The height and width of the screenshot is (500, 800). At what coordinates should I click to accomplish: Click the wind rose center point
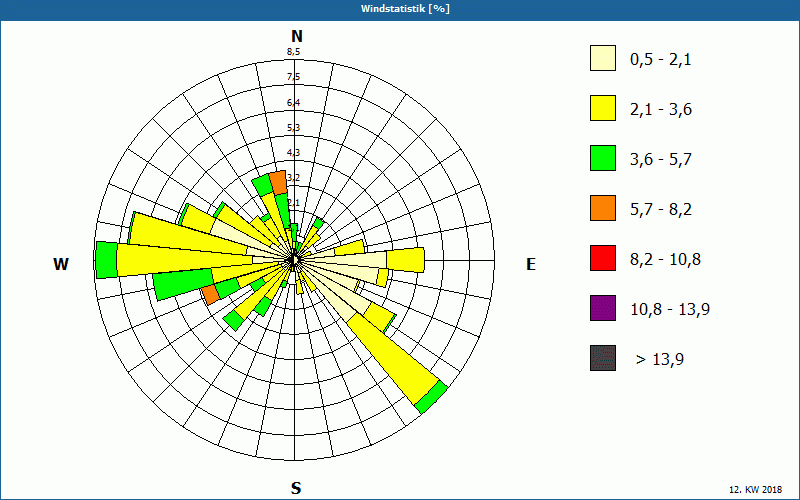coord(294,260)
